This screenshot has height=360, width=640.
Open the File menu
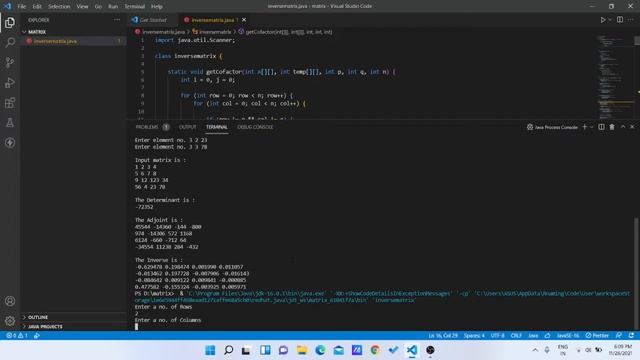(22, 6)
